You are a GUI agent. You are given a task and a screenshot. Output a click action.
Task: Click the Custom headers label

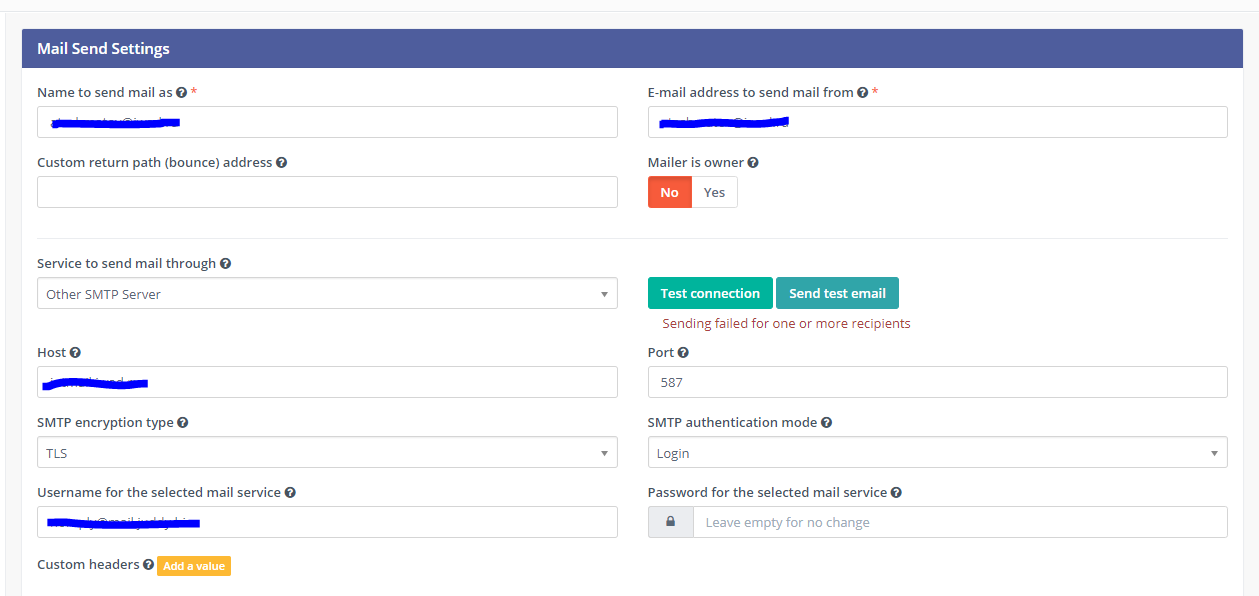[x=88, y=564]
